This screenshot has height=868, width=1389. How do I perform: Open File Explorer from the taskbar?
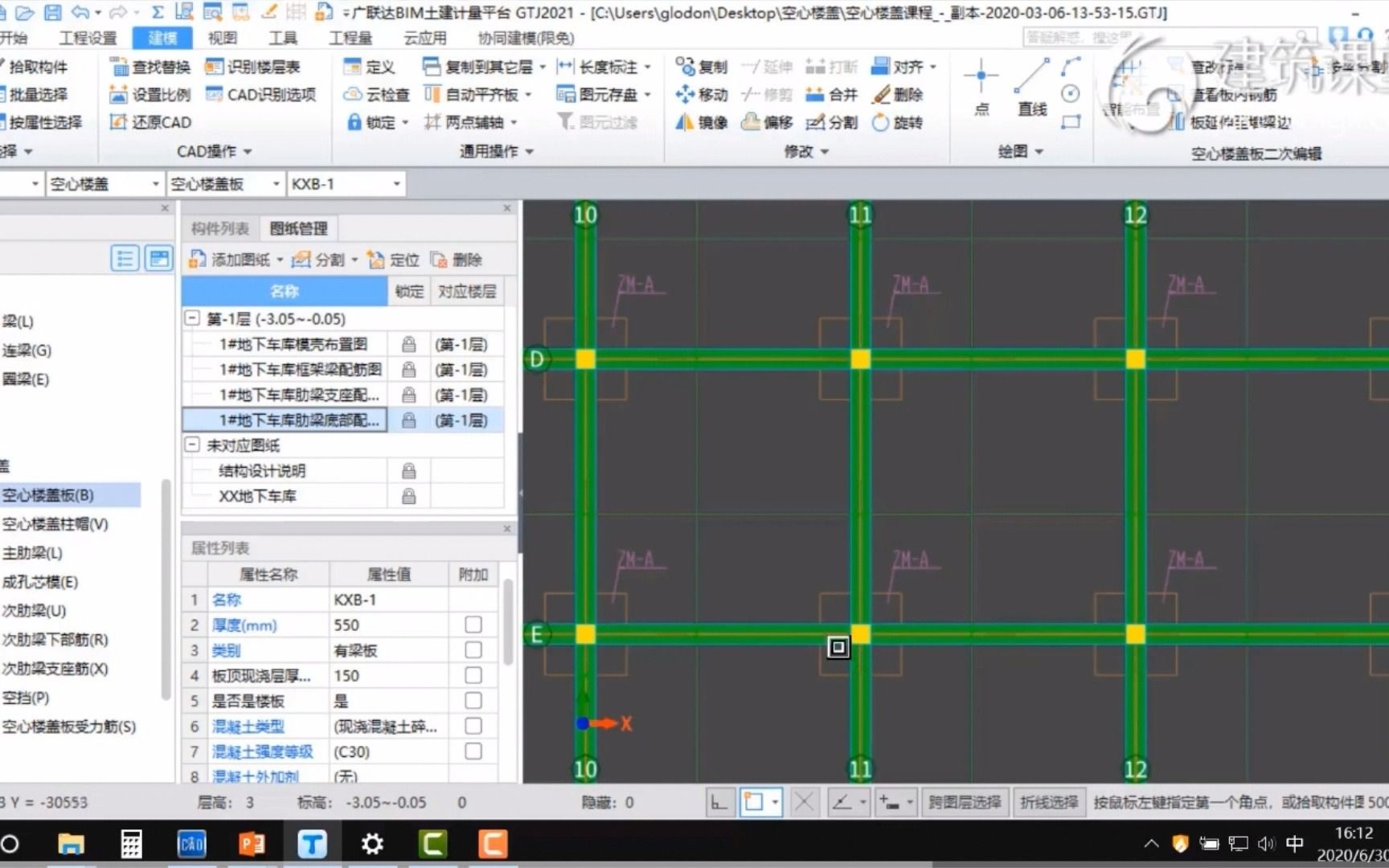(x=71, y=844)
